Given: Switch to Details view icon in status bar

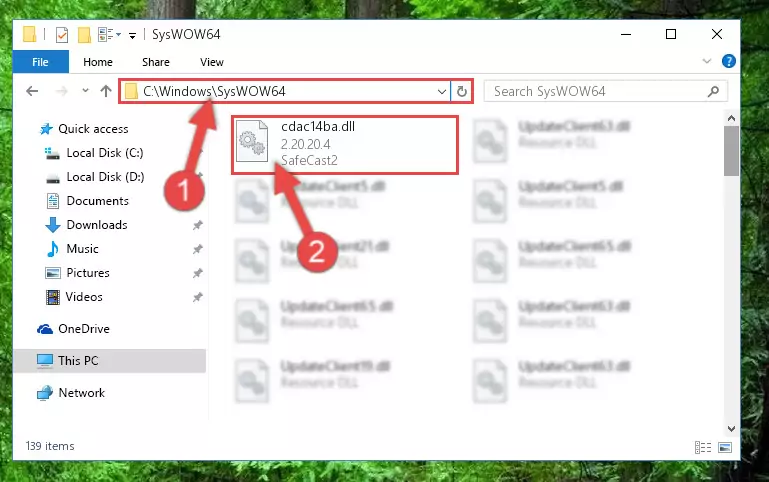Looking at the screenshot, I should pyautogui.click(x=703, y=447).
